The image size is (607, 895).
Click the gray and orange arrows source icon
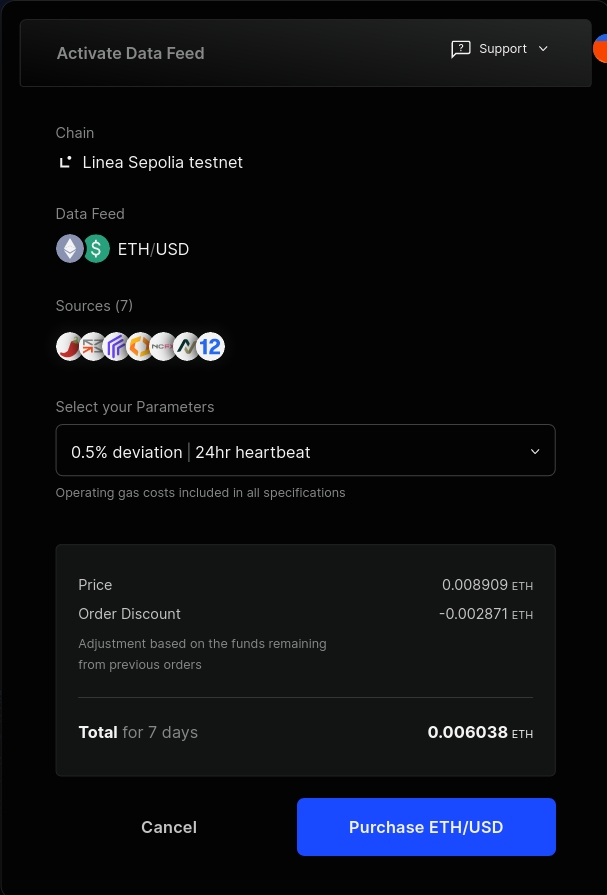click(93, 347)
